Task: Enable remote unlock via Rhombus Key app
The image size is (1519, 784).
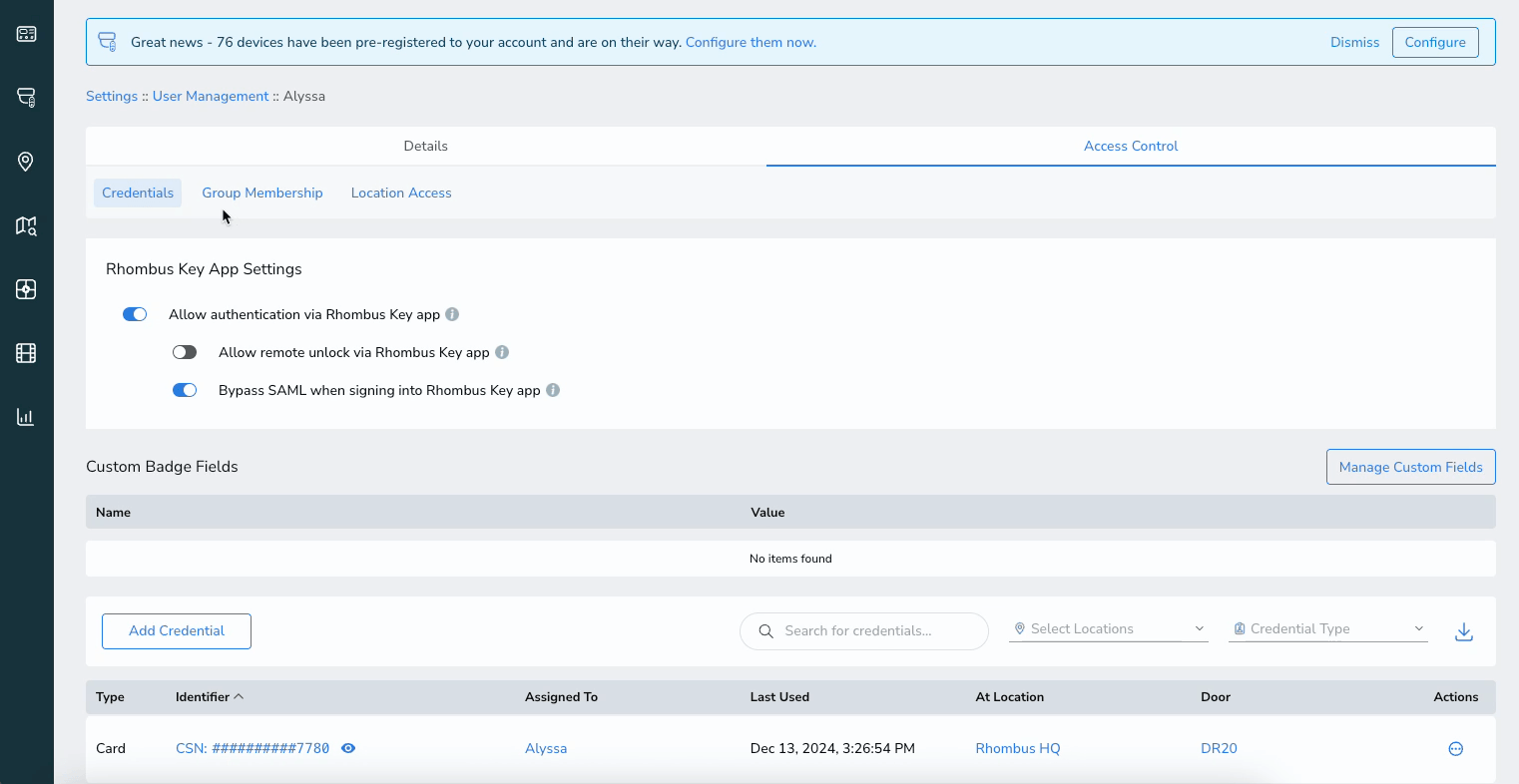Action: click(x=185, y=352)
